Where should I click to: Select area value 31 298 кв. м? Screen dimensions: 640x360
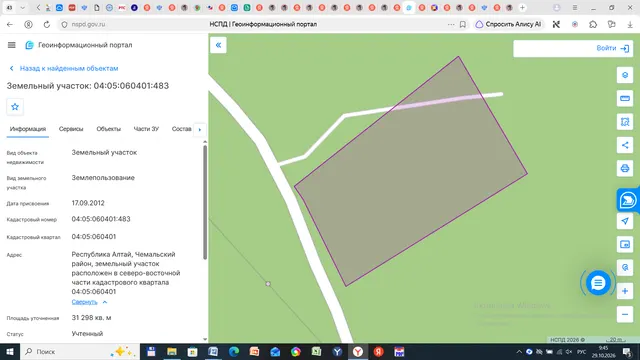[91, 318]
